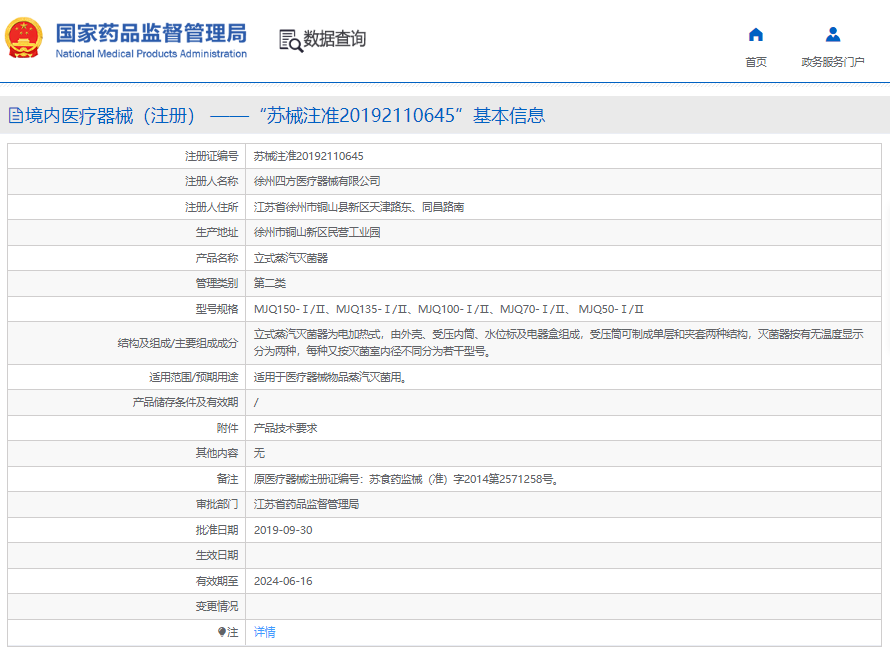Click the 型号规格 row label
The height and width of the screenshot is (653, 890).
coord(217,309)
